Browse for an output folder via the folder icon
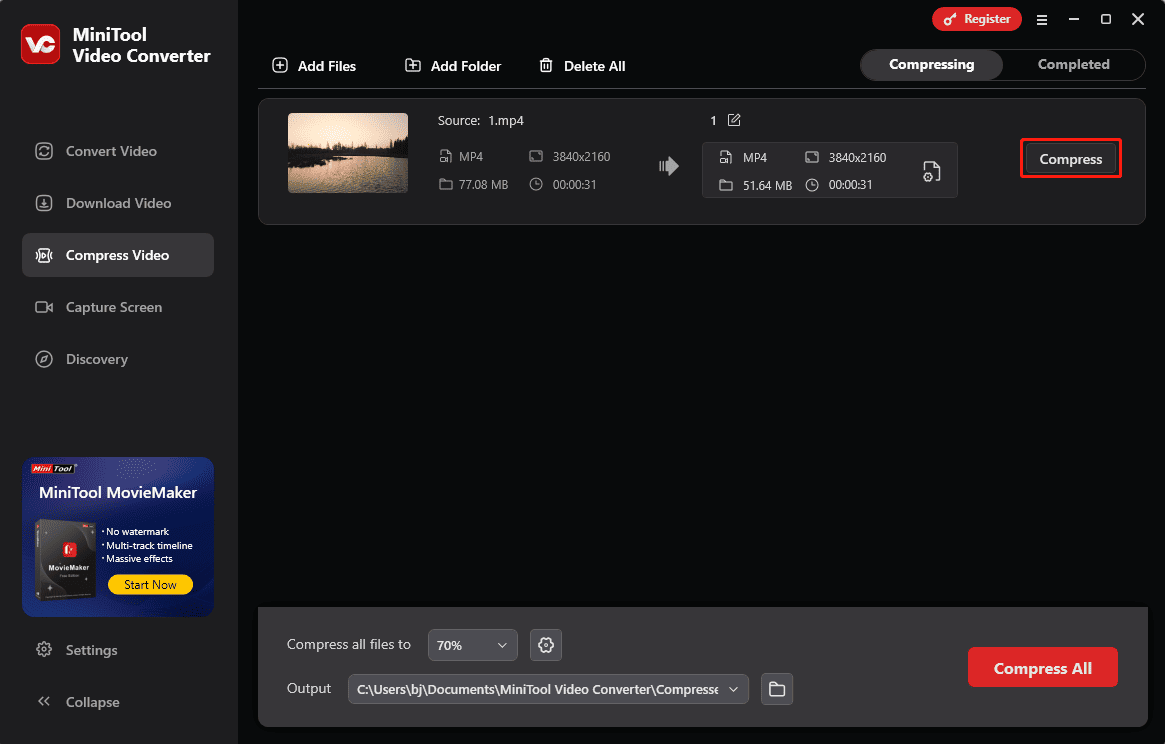 tap(777, 689)
